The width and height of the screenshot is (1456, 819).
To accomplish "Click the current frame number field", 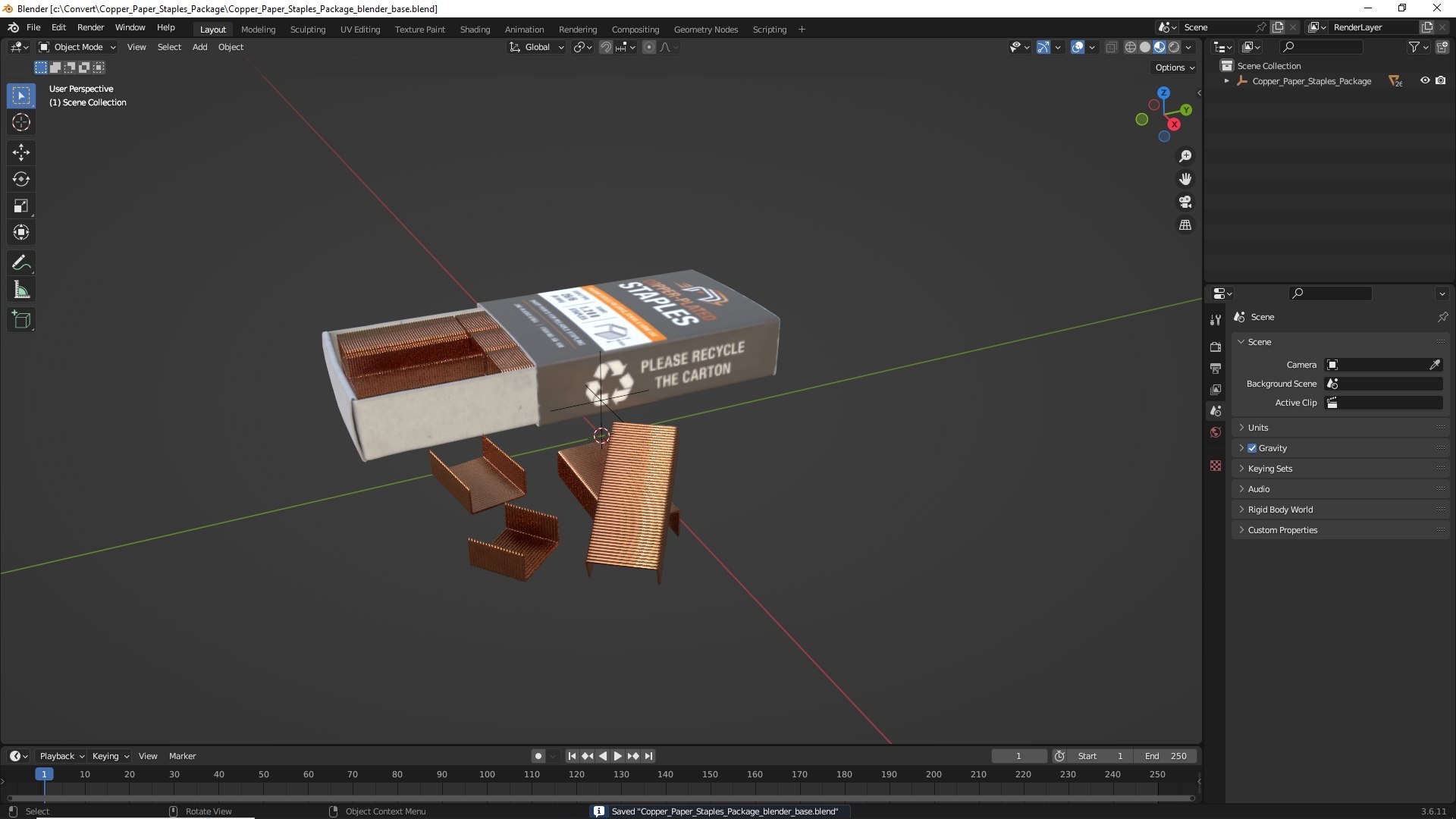I will click(x=1018, y=756).
